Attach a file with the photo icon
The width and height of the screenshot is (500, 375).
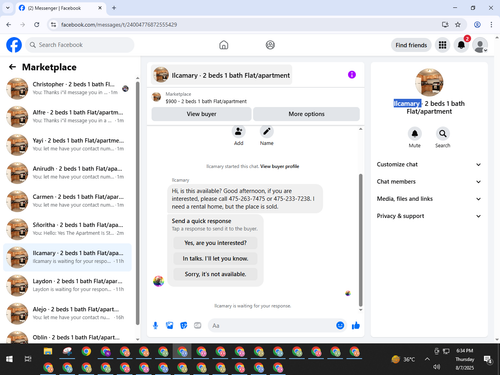(170, 325)
